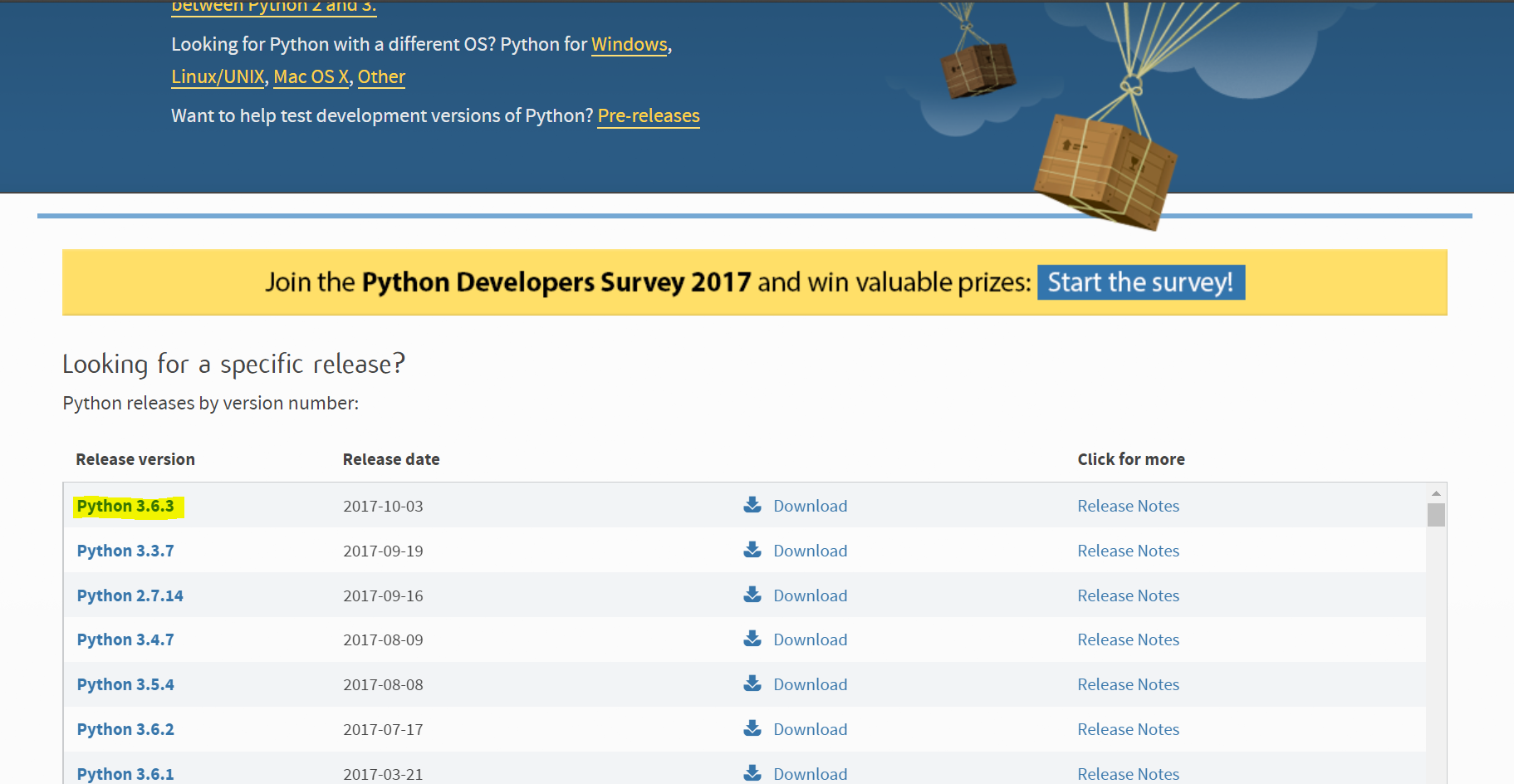Open the Python 3.6.3 release link
Viewport: 1514px width, 784px height.
click(125, 506)
